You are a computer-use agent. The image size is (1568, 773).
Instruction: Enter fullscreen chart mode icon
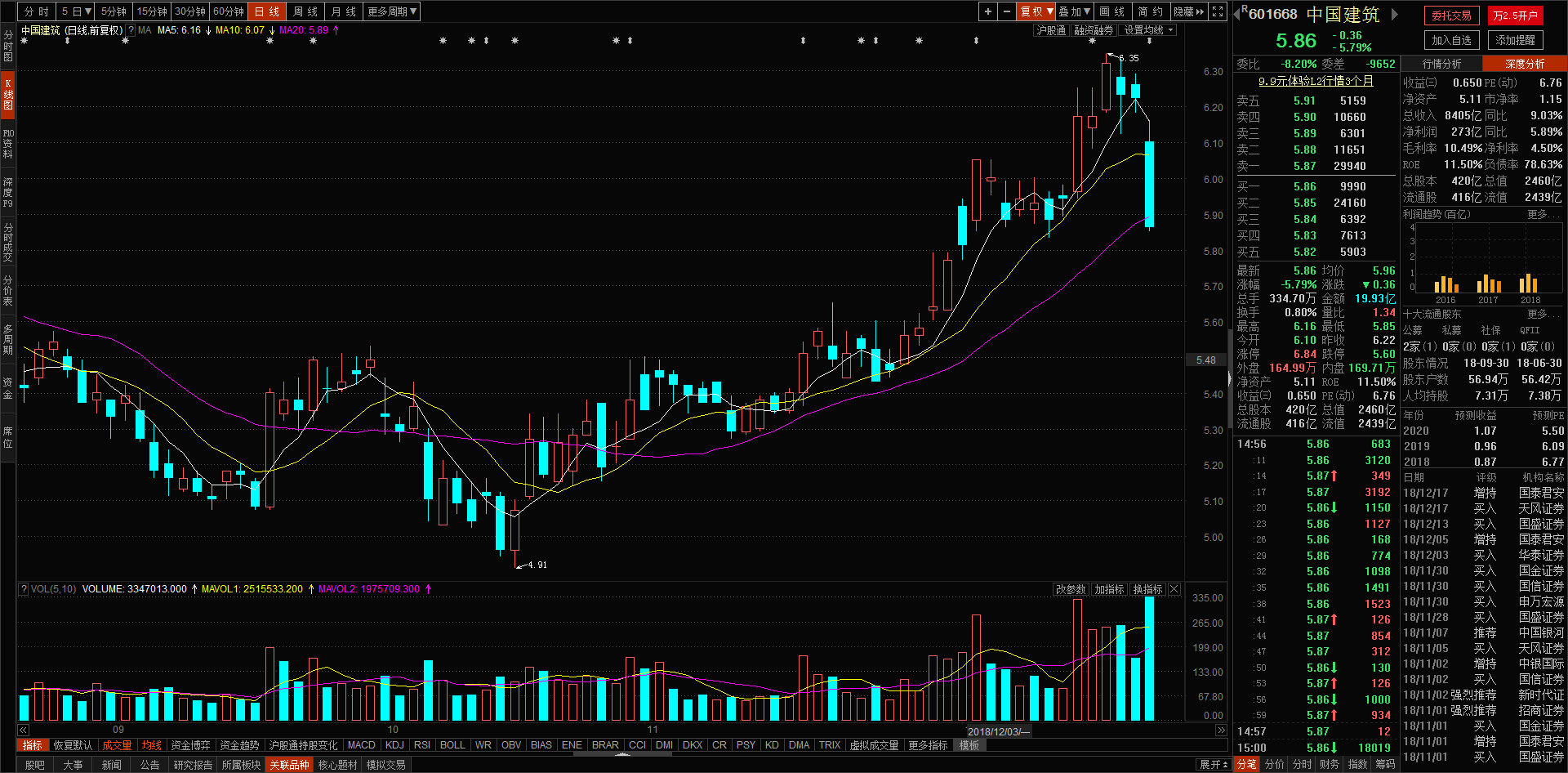[1218, 11]
